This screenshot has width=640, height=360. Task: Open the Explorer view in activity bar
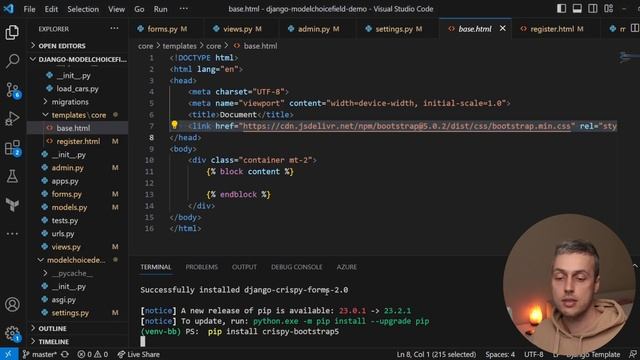point(12,33)
